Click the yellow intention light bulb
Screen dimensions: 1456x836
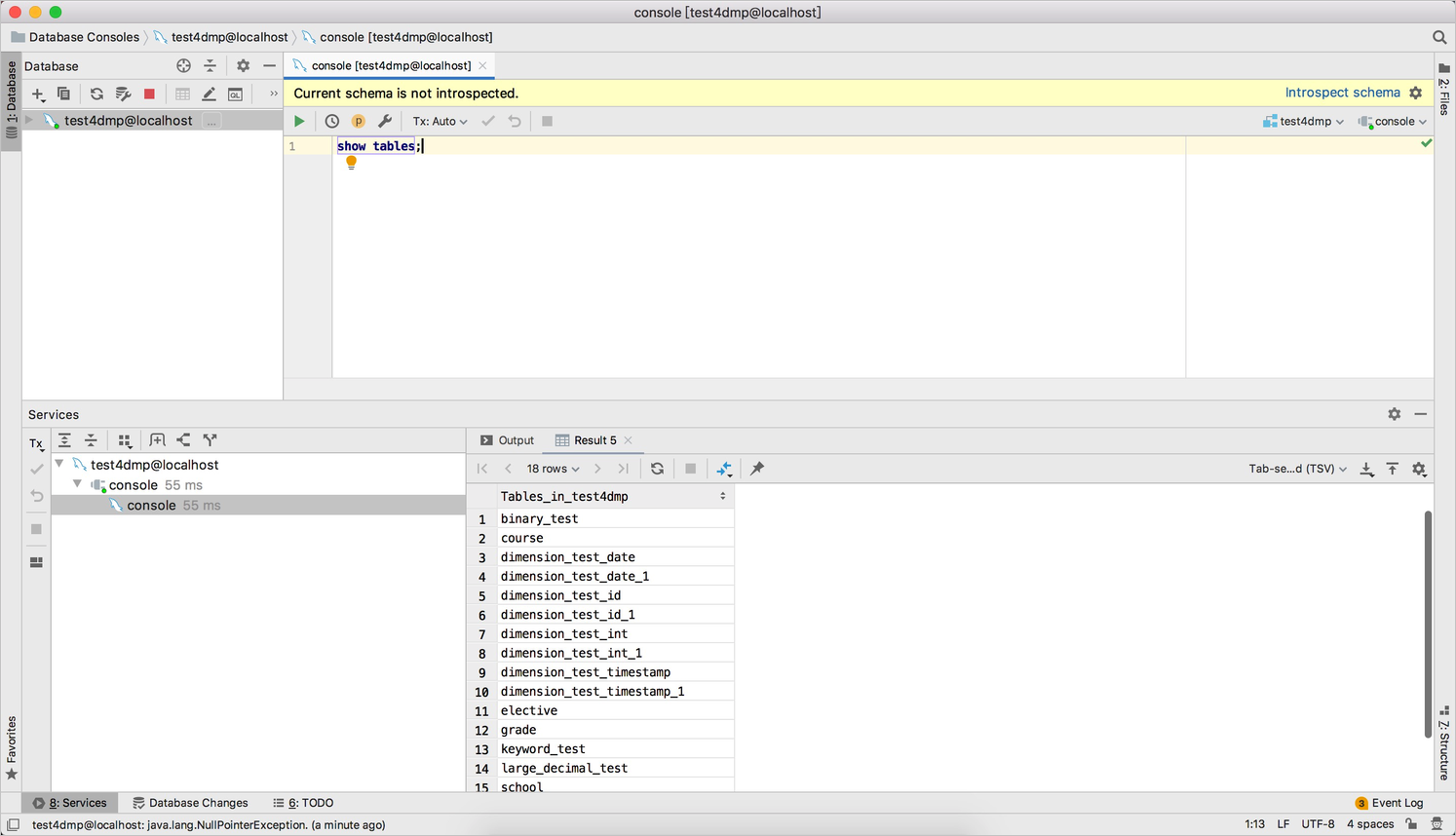[x=351, y=163]
